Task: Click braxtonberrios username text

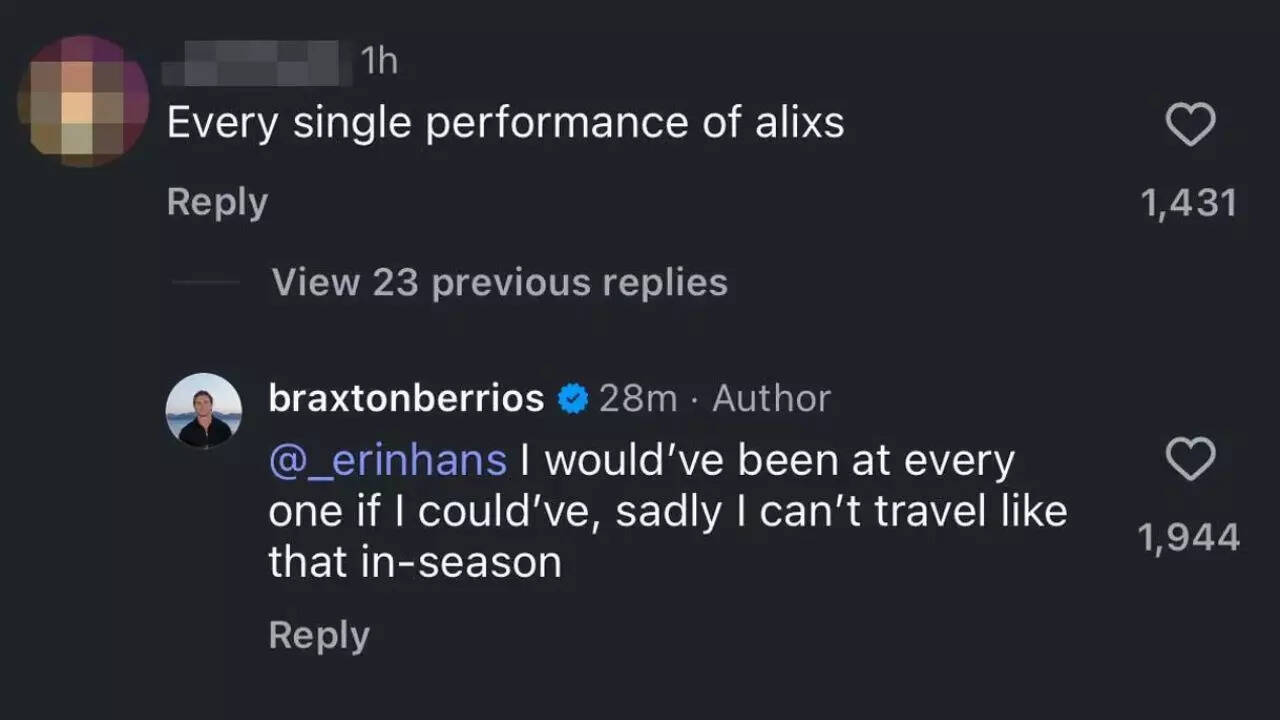Action: coord(405,397)
